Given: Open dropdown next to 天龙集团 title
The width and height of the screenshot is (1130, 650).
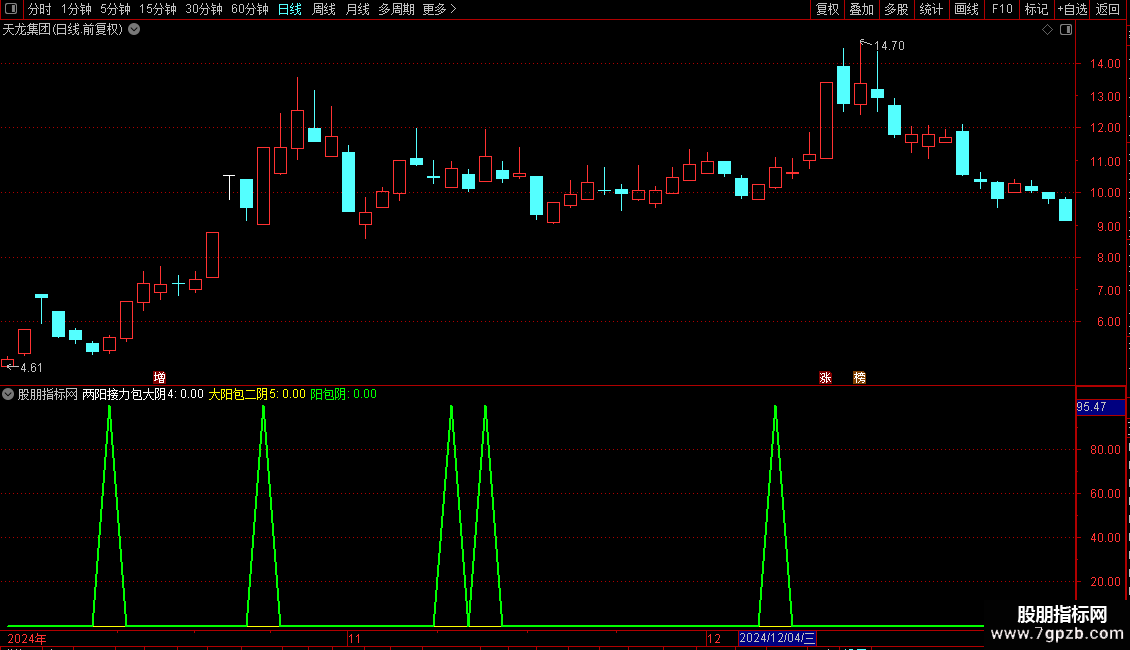Looking at the screenshot, I should tap(134, 30).
